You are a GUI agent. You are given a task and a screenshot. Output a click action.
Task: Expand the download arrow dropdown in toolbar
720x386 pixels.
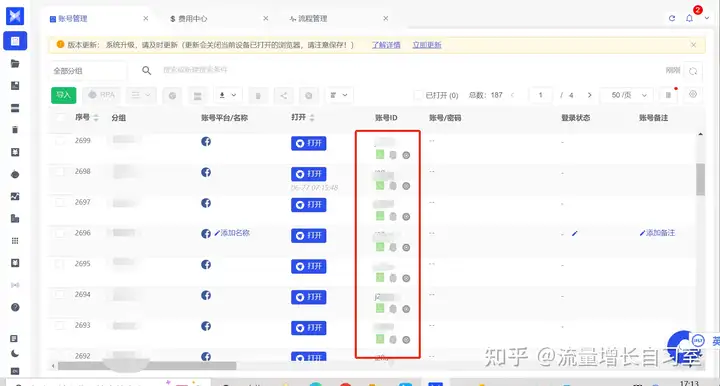tap(228, 95)
